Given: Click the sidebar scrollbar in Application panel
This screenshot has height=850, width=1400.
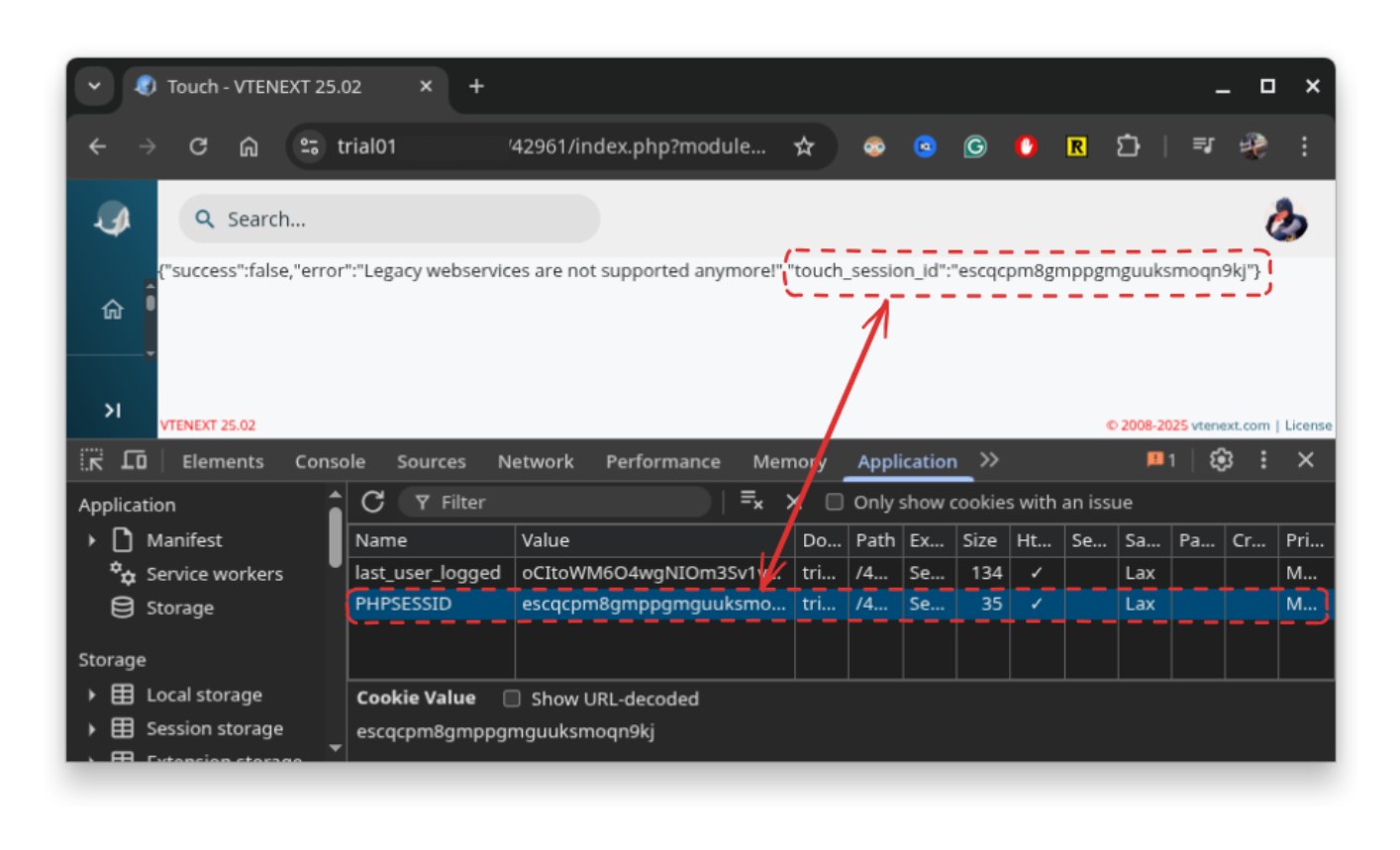Looking at the screenshot, I should tap(335, 536).
